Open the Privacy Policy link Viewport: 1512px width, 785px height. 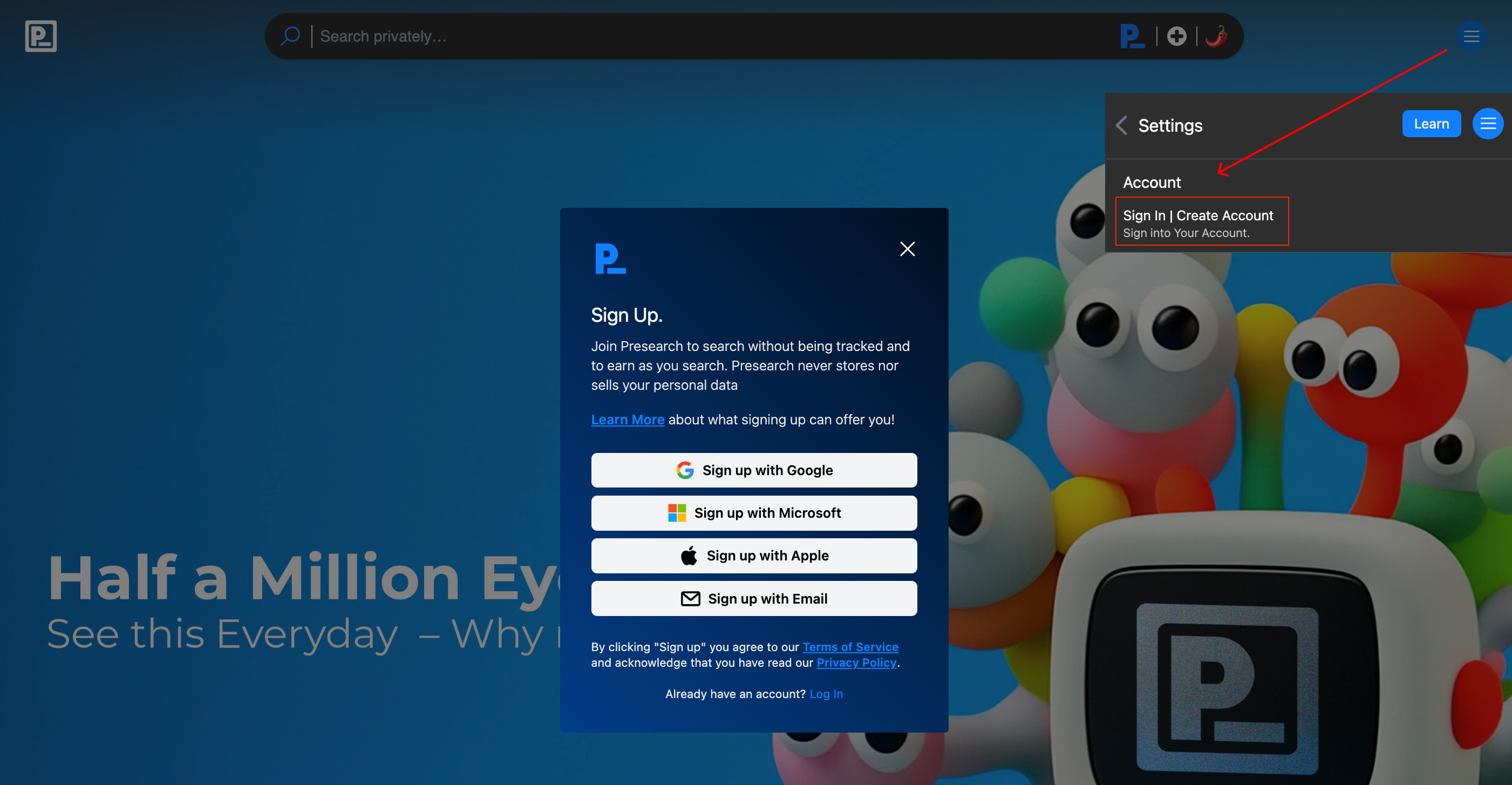pyautogui.click(x=856, y=663)
